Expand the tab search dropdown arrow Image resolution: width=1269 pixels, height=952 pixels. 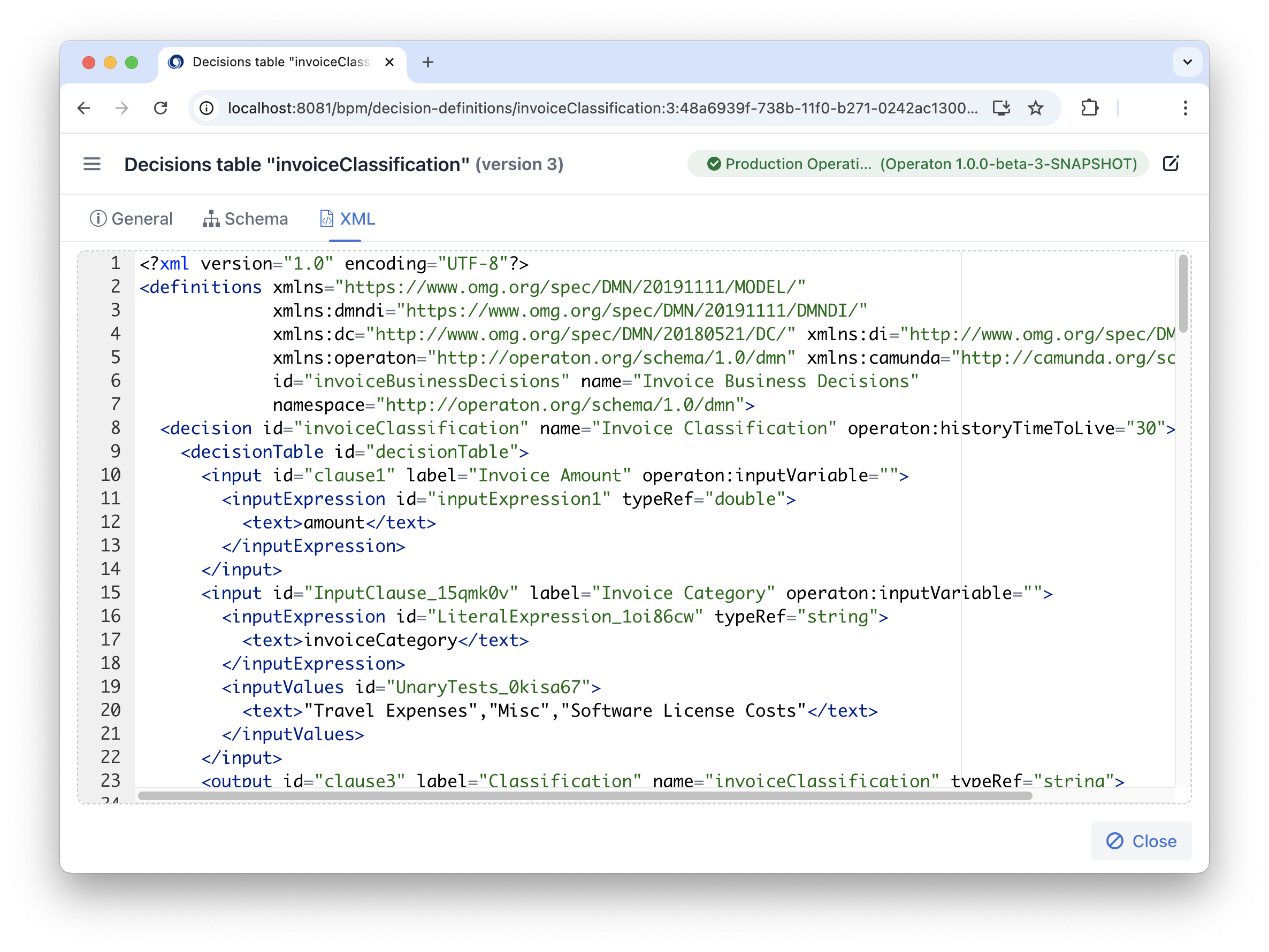[1188, 62]
